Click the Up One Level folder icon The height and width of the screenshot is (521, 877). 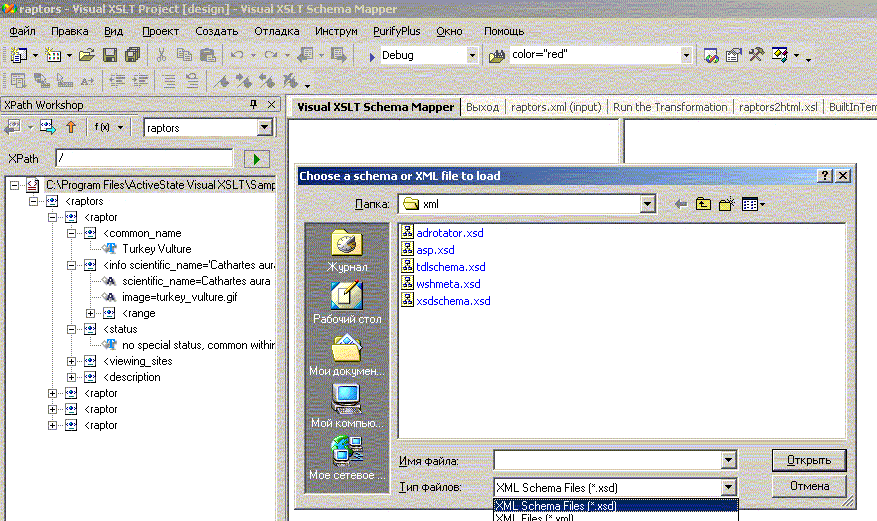tap(703, 205)
